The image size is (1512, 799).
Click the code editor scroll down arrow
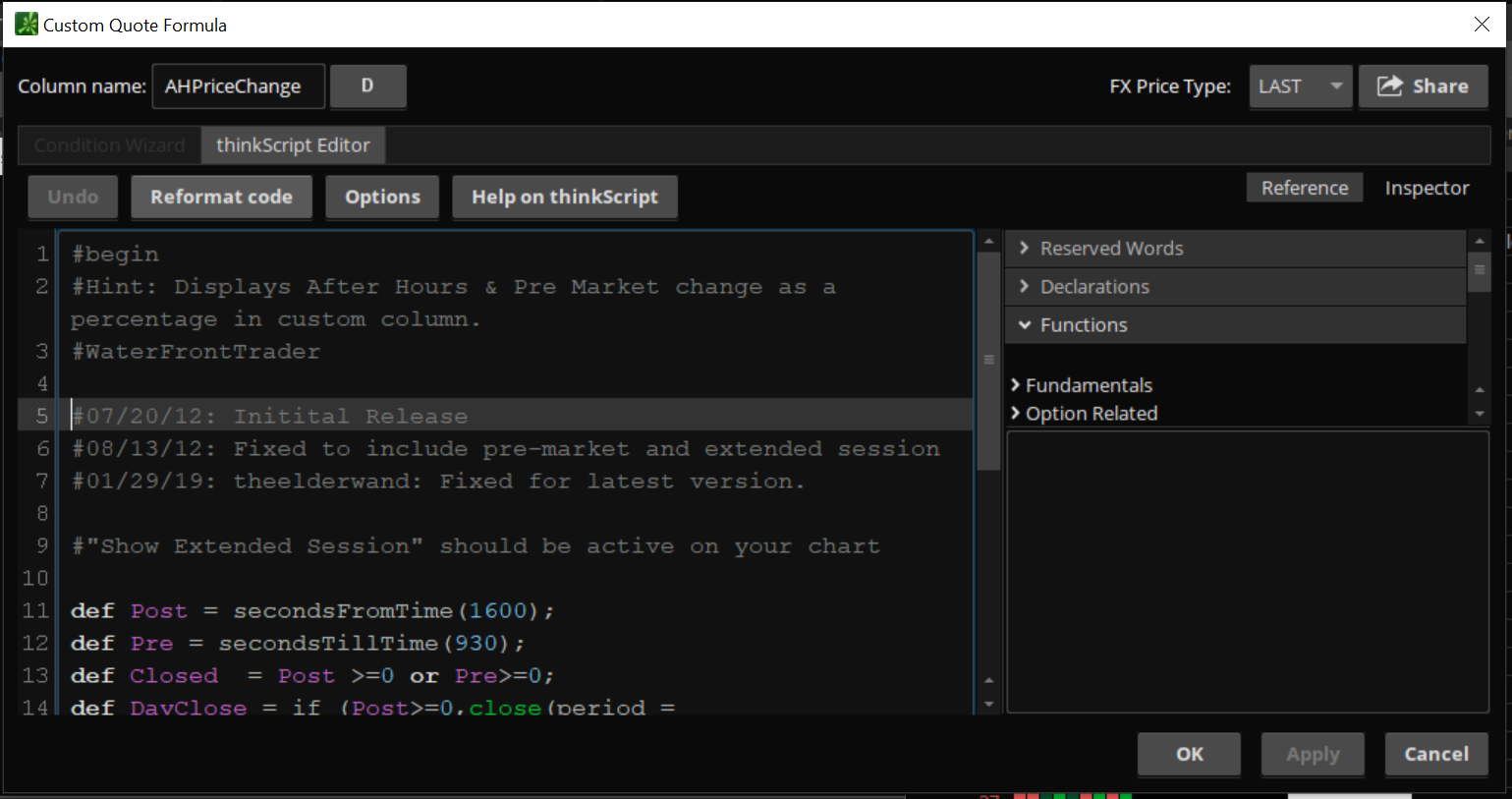(988, 704)
